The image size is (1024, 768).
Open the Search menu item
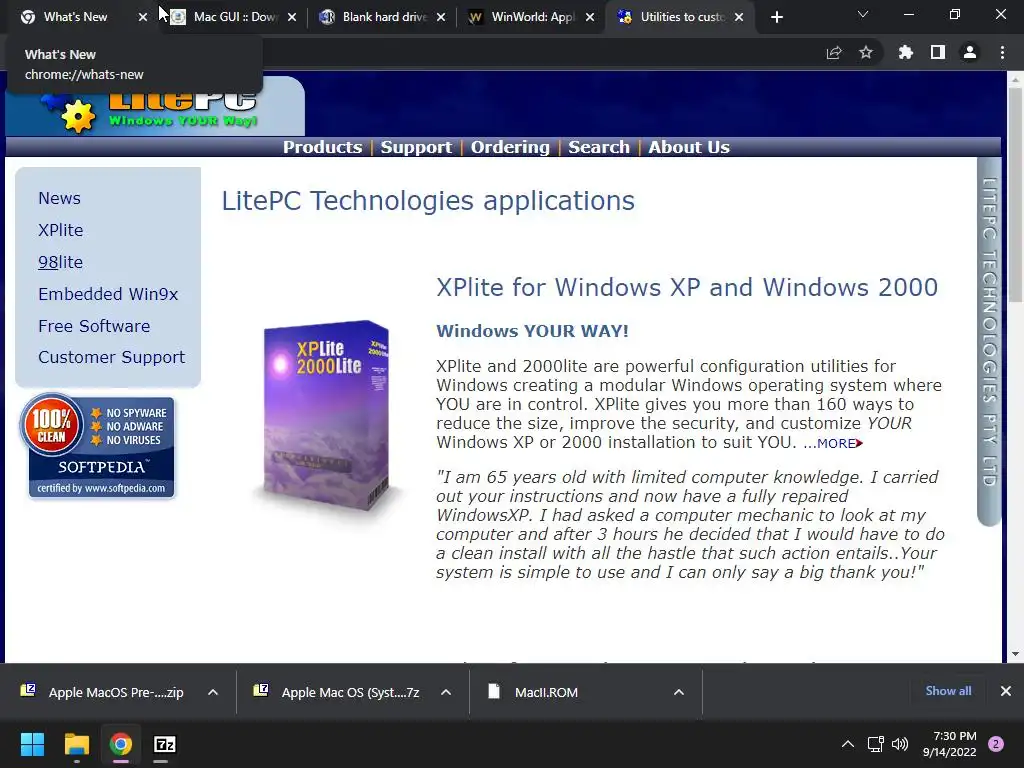pyautogui.click(x=599, y=147)
